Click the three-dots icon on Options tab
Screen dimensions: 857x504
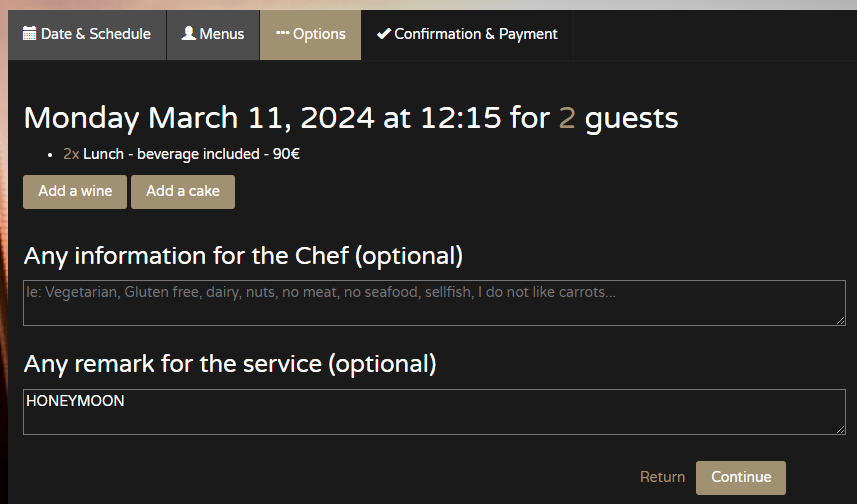click(282, 34)
